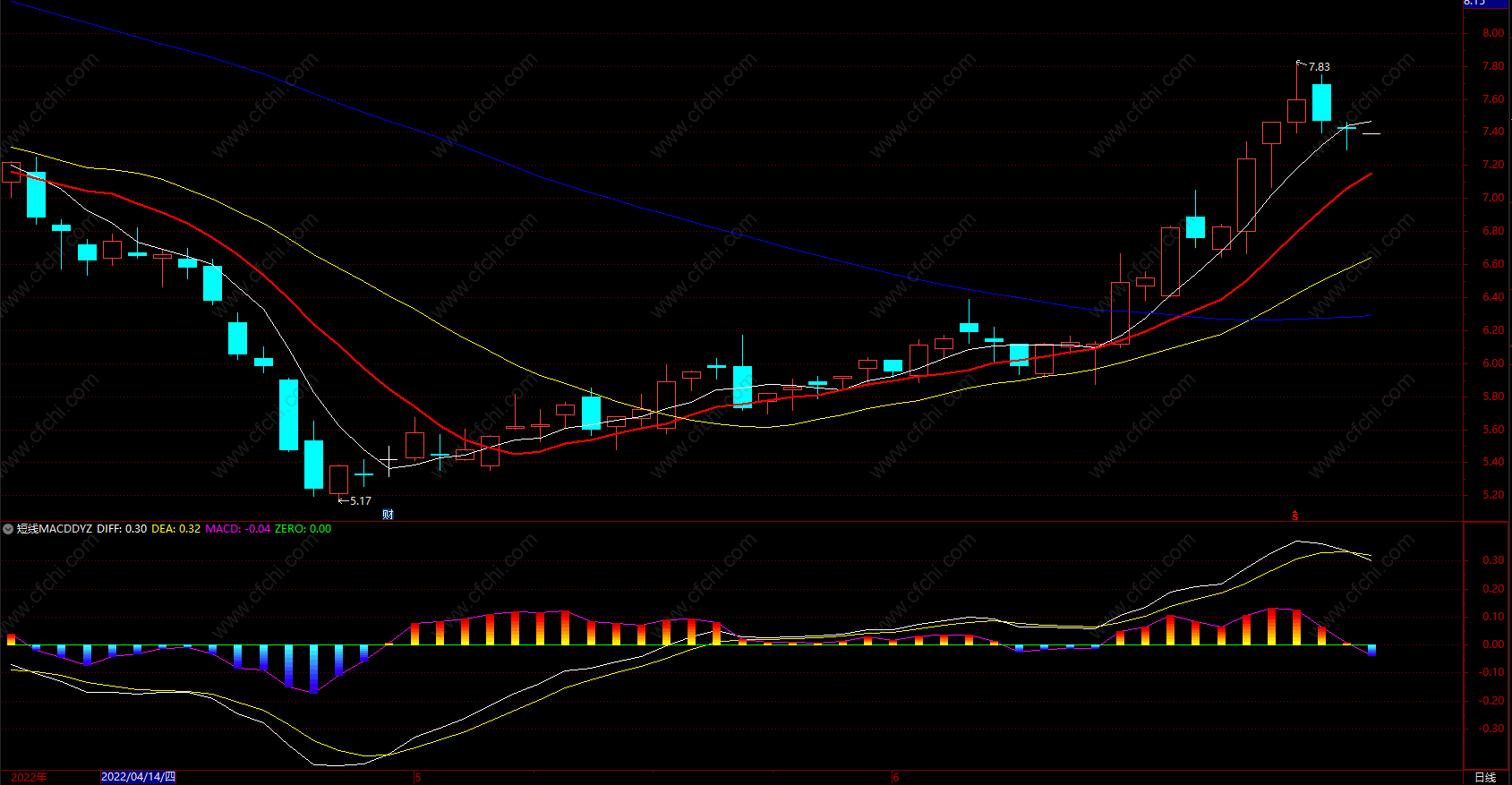Click the ZERO: 0.00 value
The height and width of the screenshot is (785, 1512).
pyautogui.click(x=303, y=529)
